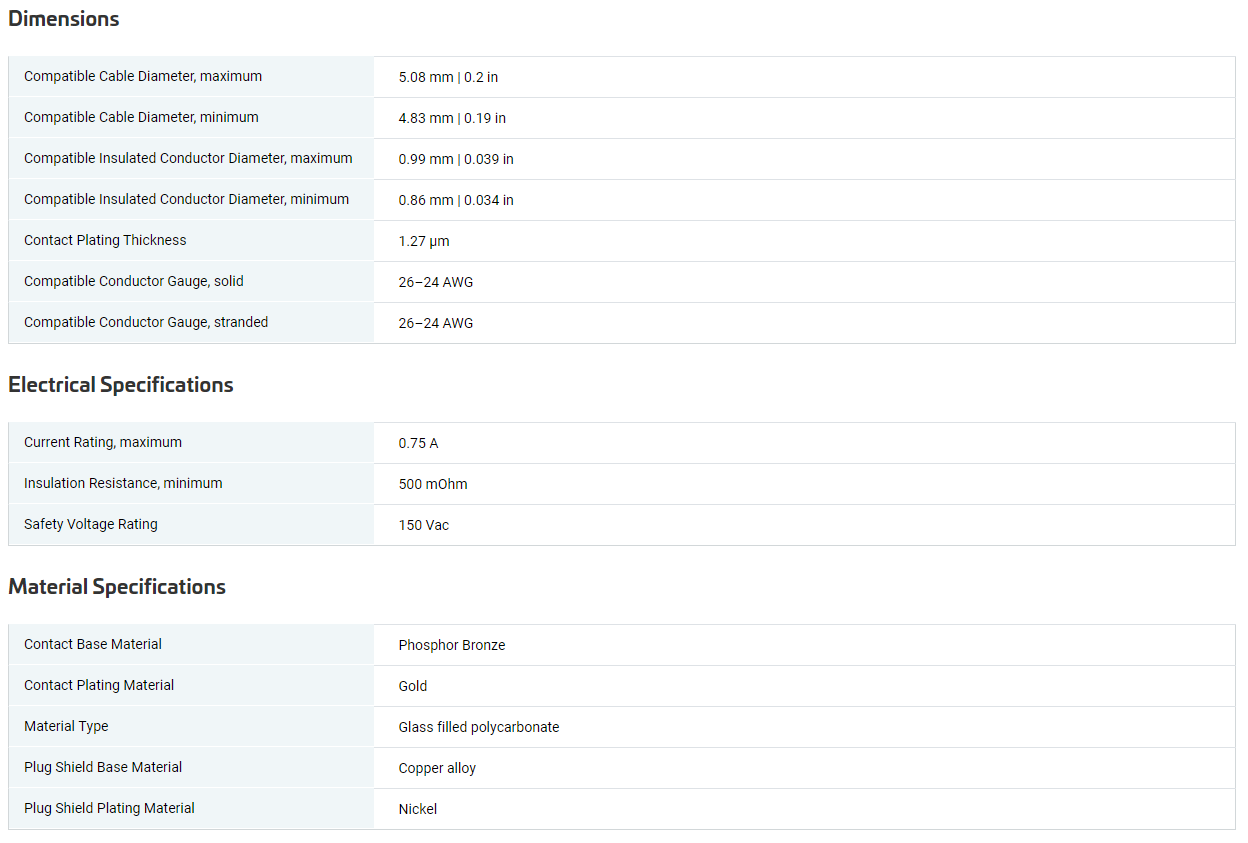Click the Current Rating, maximum label

coord(103,442)
